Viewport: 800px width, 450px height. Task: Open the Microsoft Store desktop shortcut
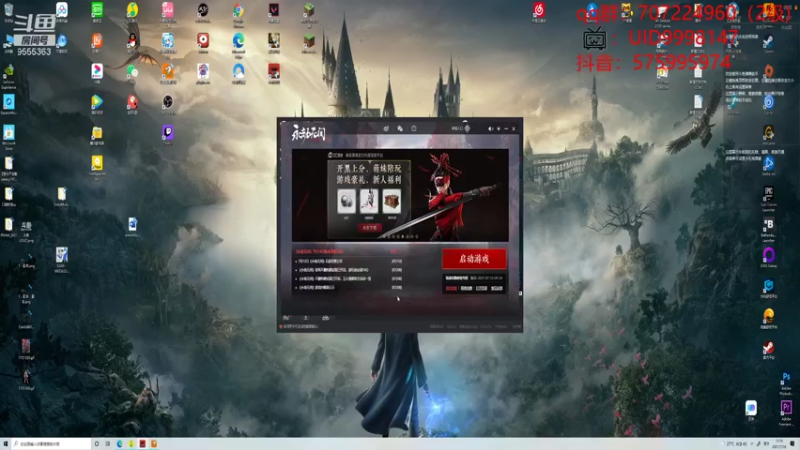pos(9,135)
